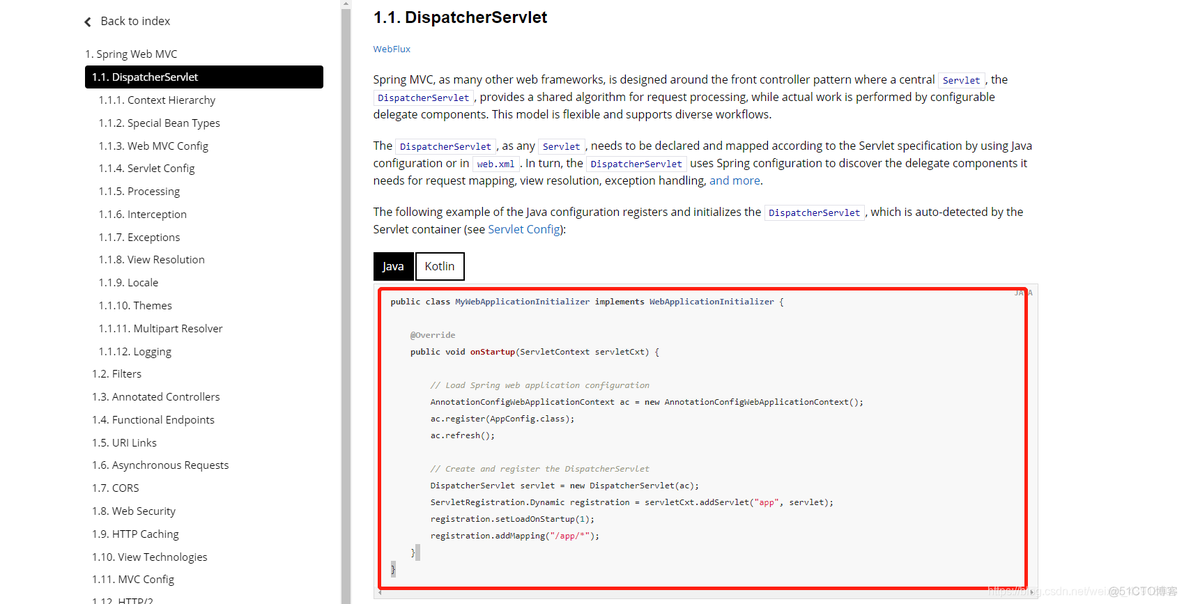Open 1.9. HTTP Caching
The height and width of the screenshot is (604, 1184).
[135, 534]
